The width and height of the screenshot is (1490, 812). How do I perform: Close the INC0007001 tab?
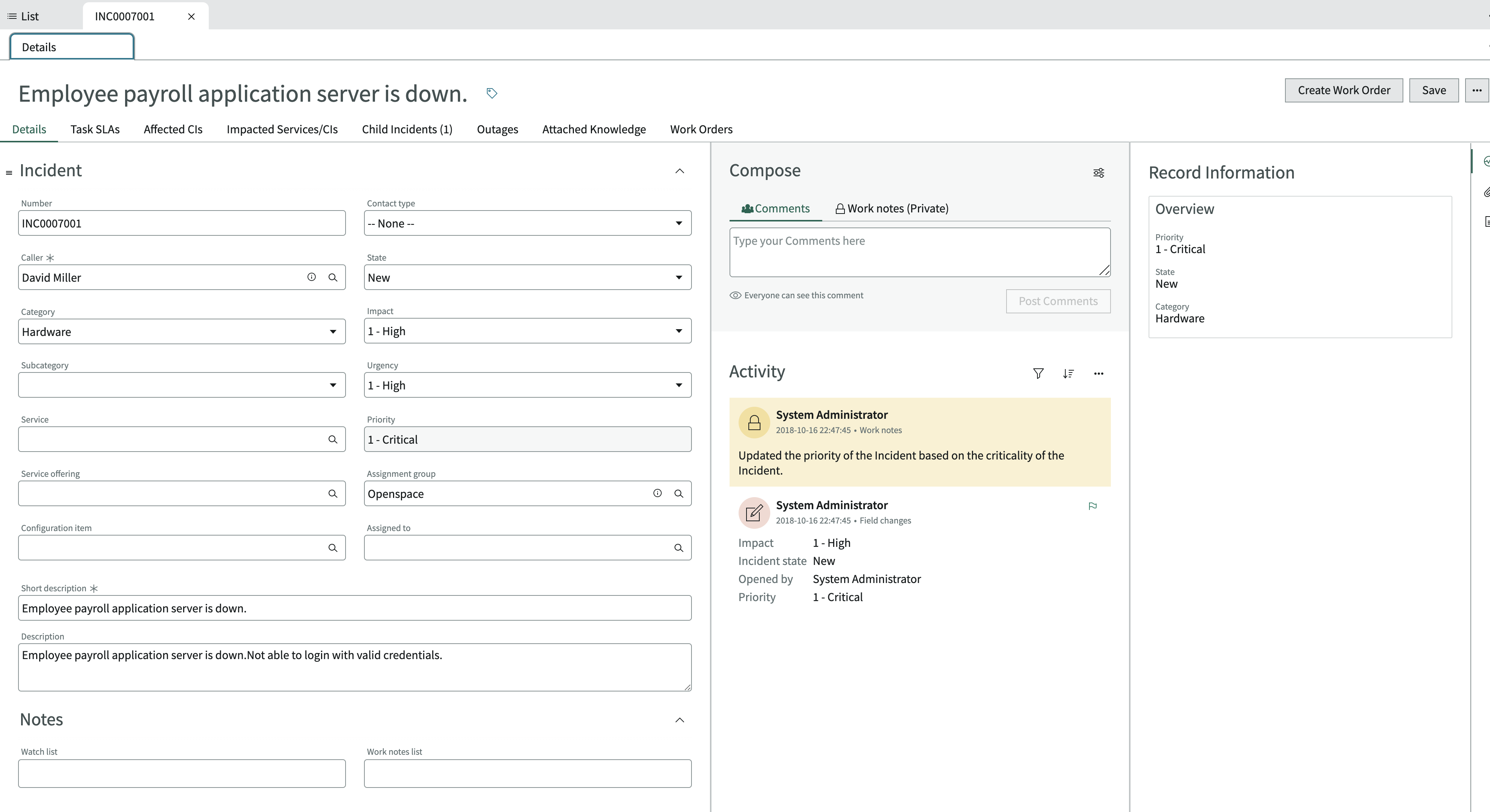click(191, 17)
